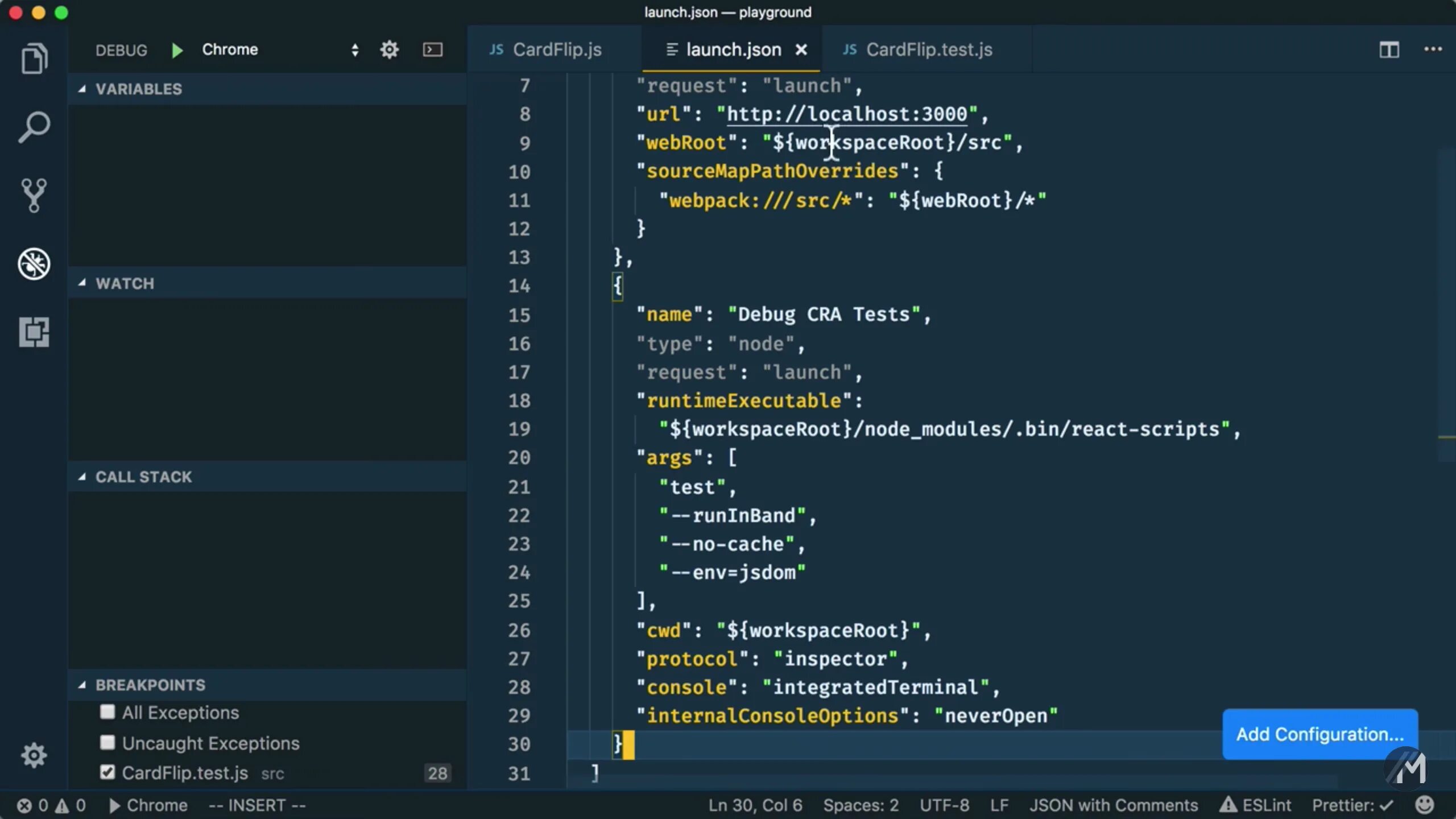Open Manage settings gear at bottom left
The image size is (1456, 819).
(34, 755)
